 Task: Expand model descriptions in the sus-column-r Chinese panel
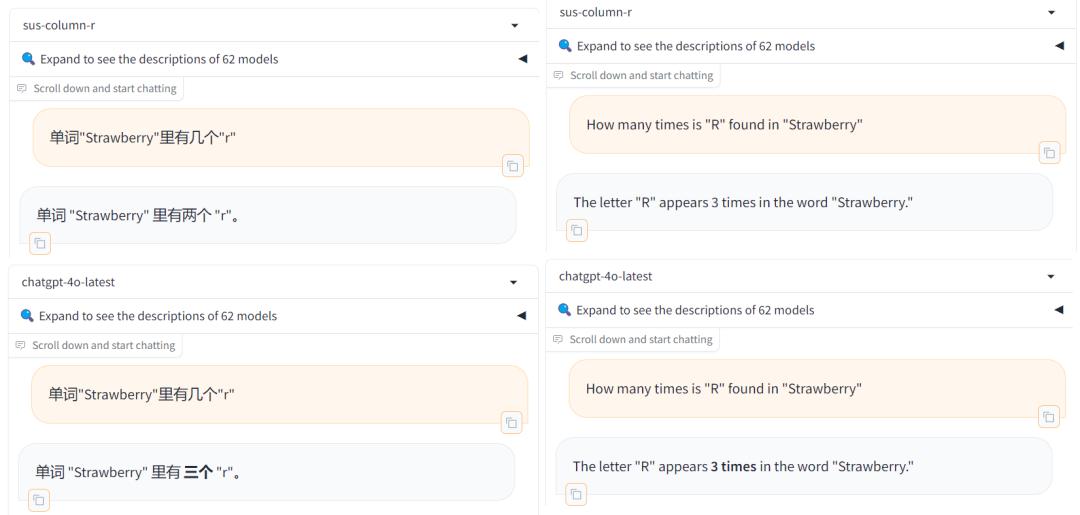(522, 59)
